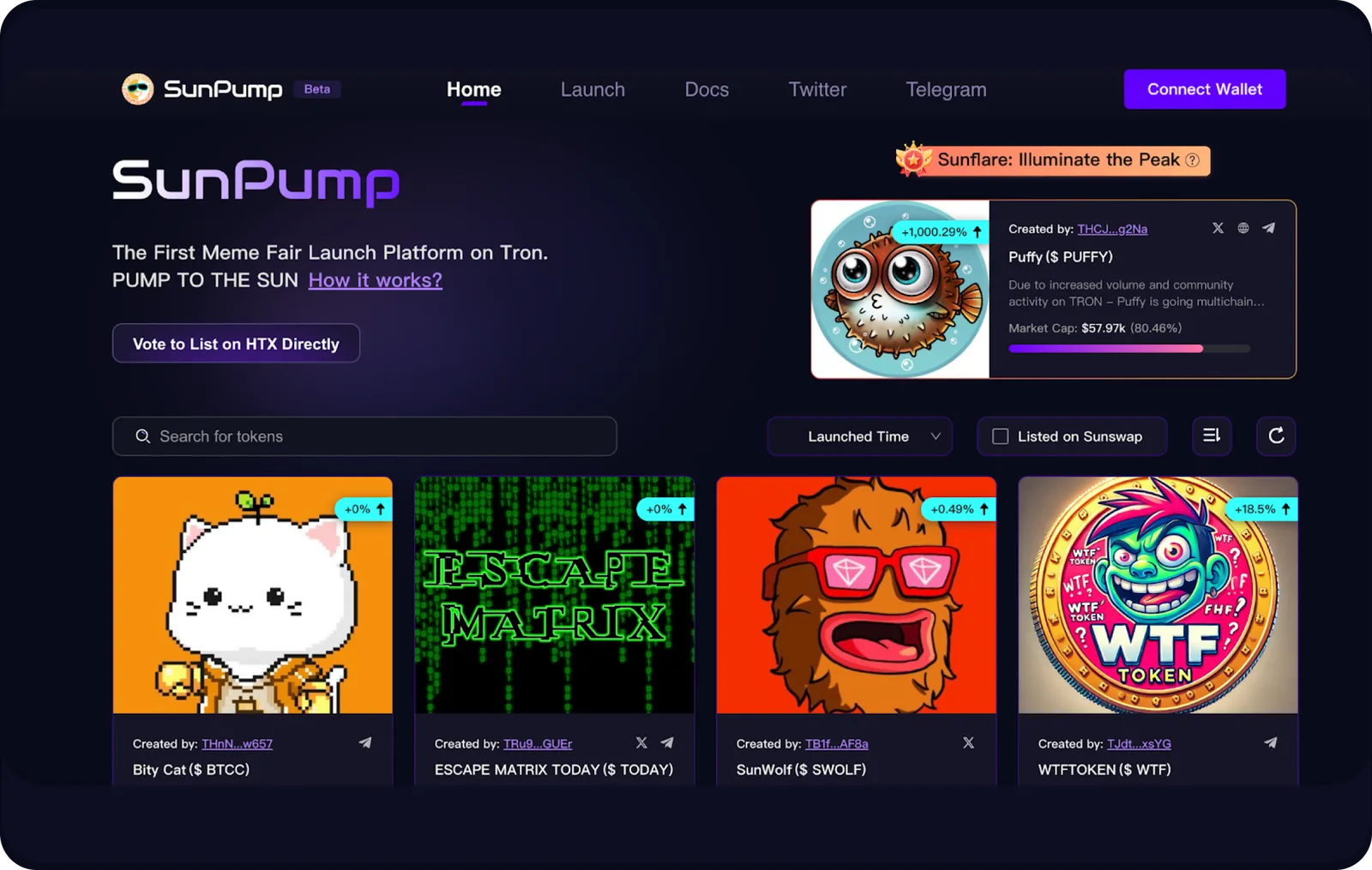Click the Beta badge beside the logo
The image size is (1372, 870).
click(317, 89)
